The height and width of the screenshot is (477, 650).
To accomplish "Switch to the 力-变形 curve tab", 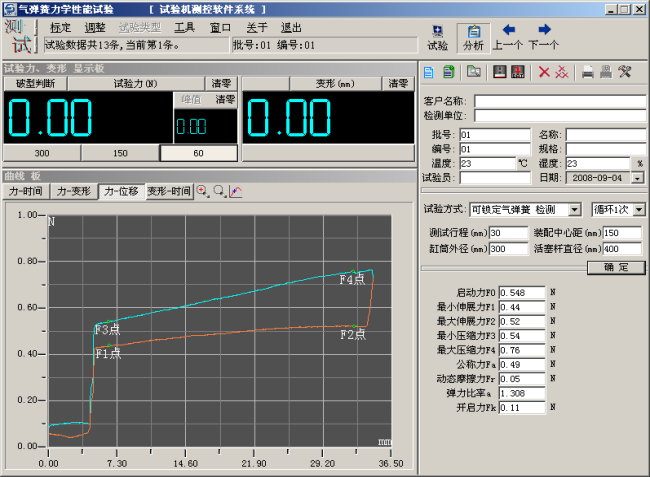I will (74, 191).
